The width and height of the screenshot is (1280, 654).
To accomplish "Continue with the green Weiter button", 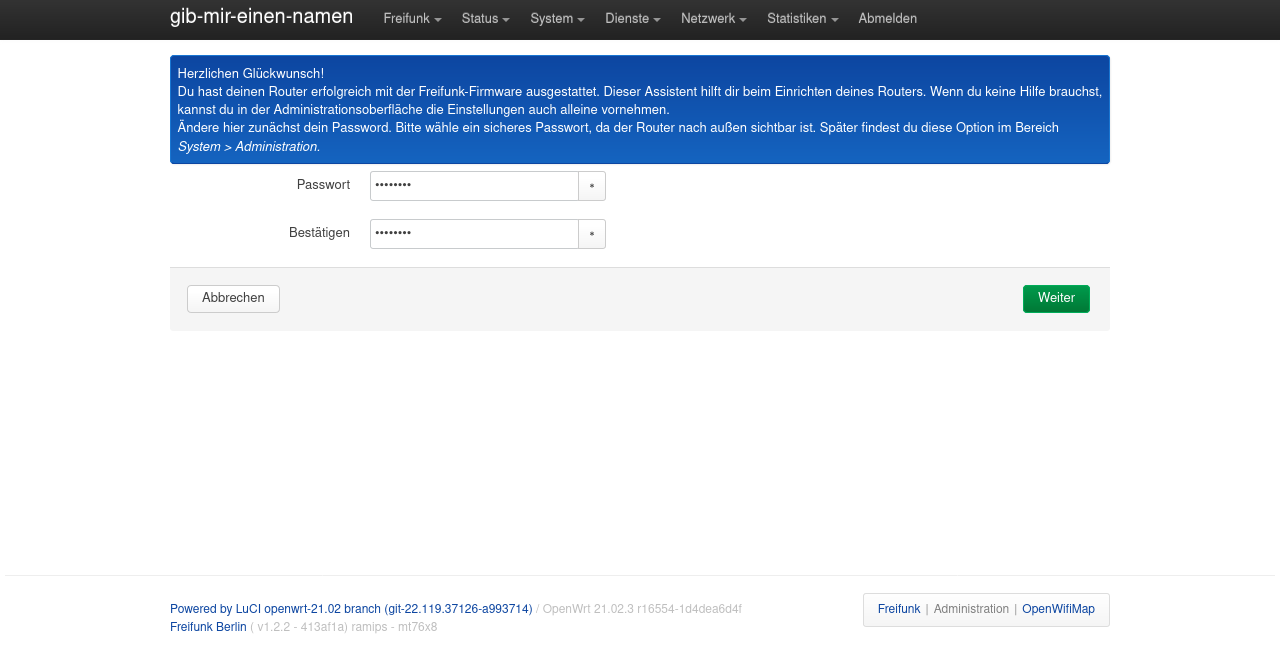I will (x=1056, y=299).
